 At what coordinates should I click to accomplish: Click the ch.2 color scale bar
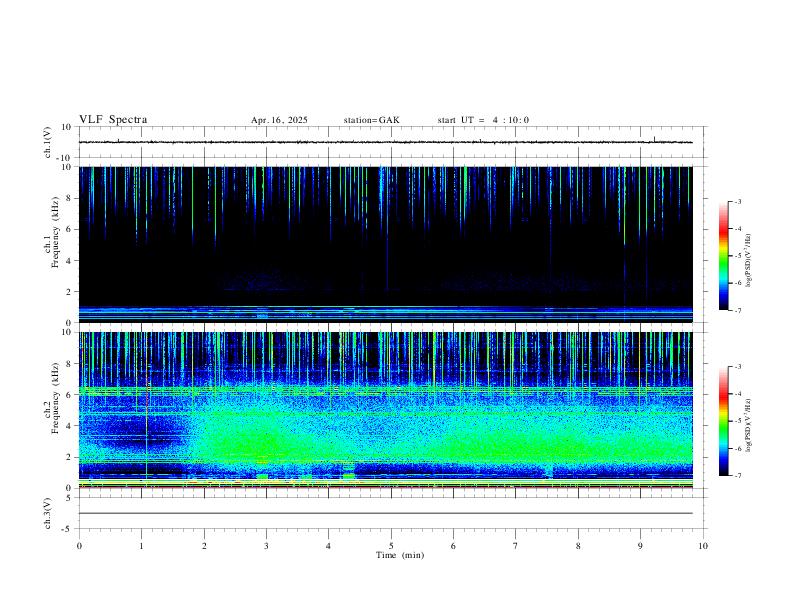tap(724, 421)
